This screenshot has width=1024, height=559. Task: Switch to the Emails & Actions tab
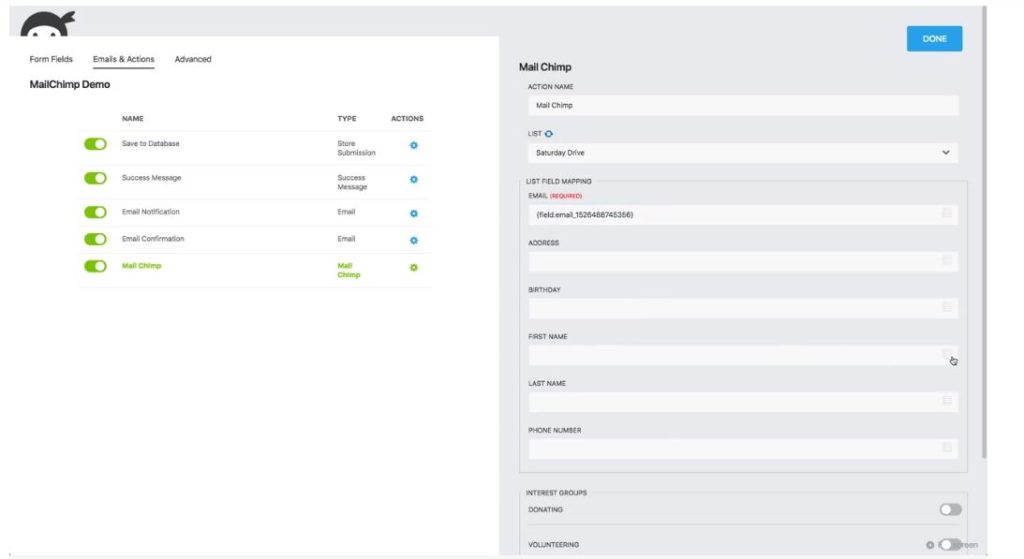point(123,59)
